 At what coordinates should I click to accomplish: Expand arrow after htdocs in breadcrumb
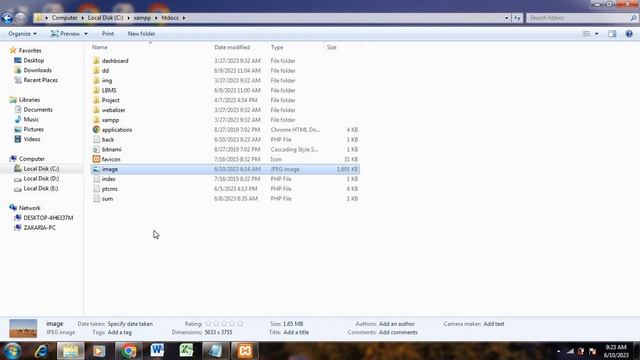[x=184, y=18]
